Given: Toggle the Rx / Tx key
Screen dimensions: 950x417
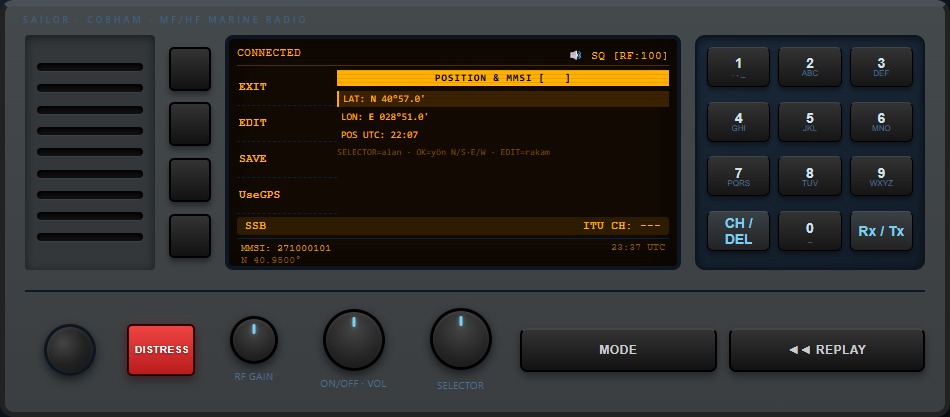Looking at the screenshot, I should pyautogui.click(x=881, y=231).
